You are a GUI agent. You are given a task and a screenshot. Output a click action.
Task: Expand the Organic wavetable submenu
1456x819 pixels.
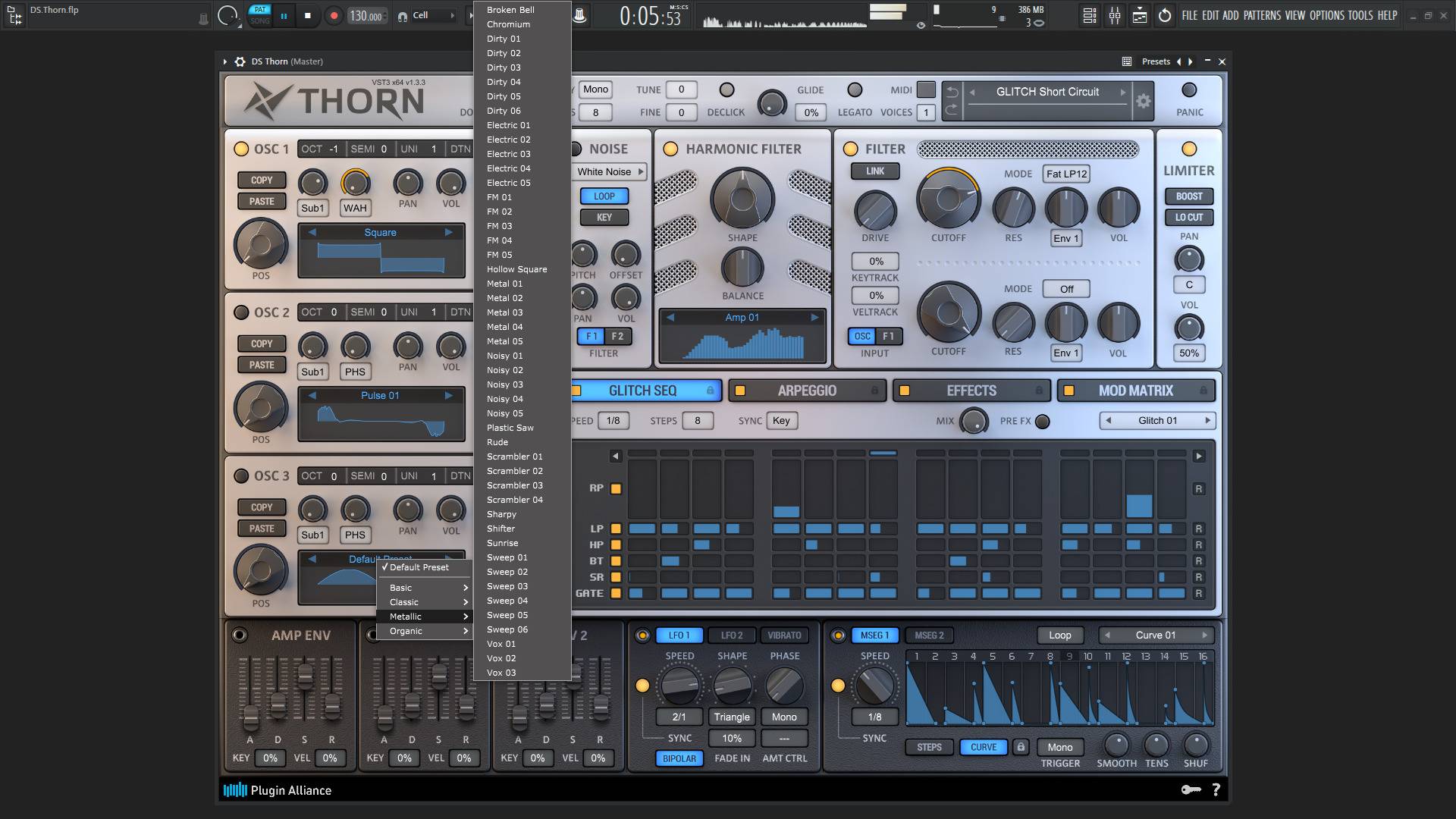point(424,631)
